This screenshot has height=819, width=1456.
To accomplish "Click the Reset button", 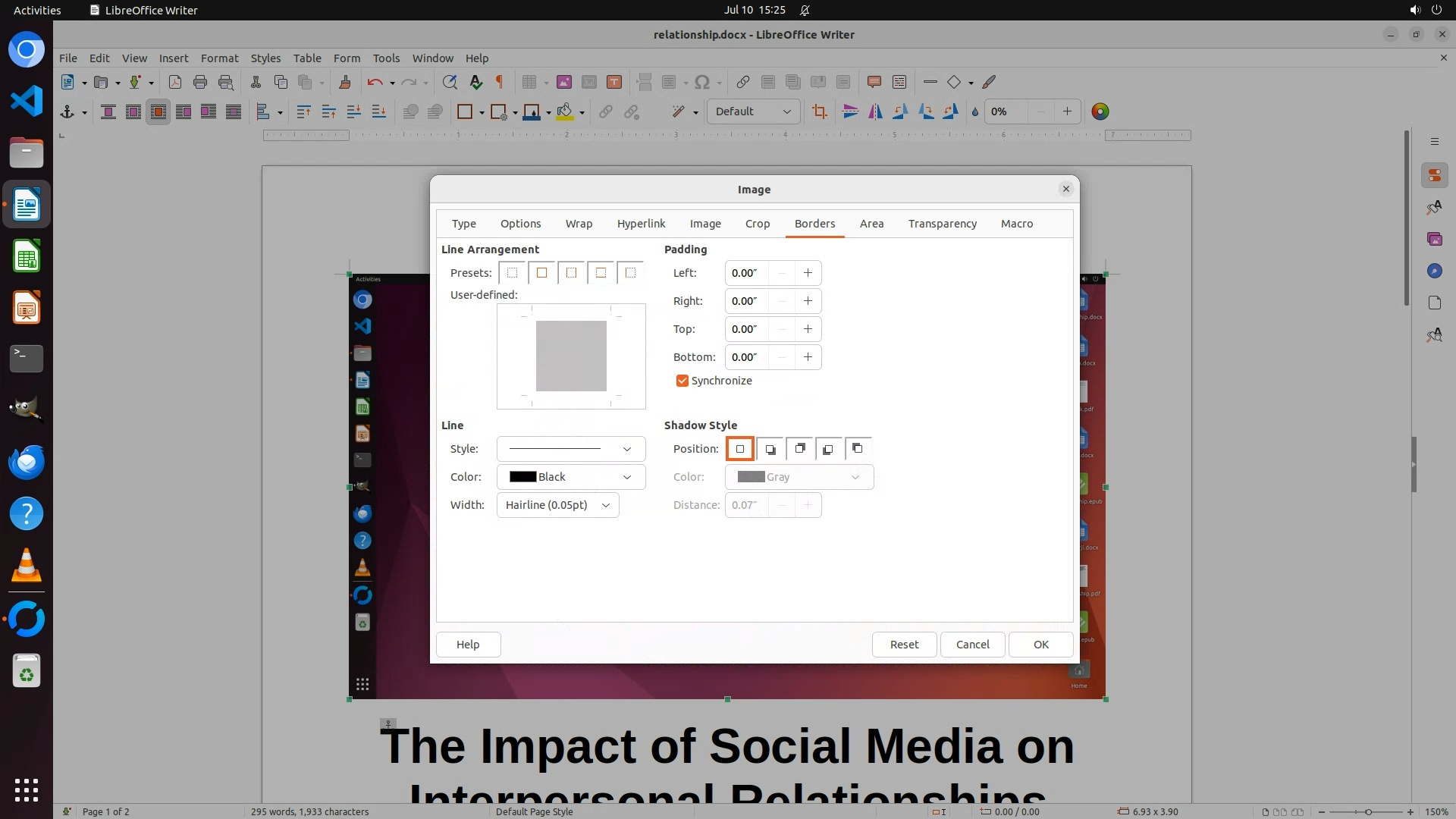I will tap(903, 645).
